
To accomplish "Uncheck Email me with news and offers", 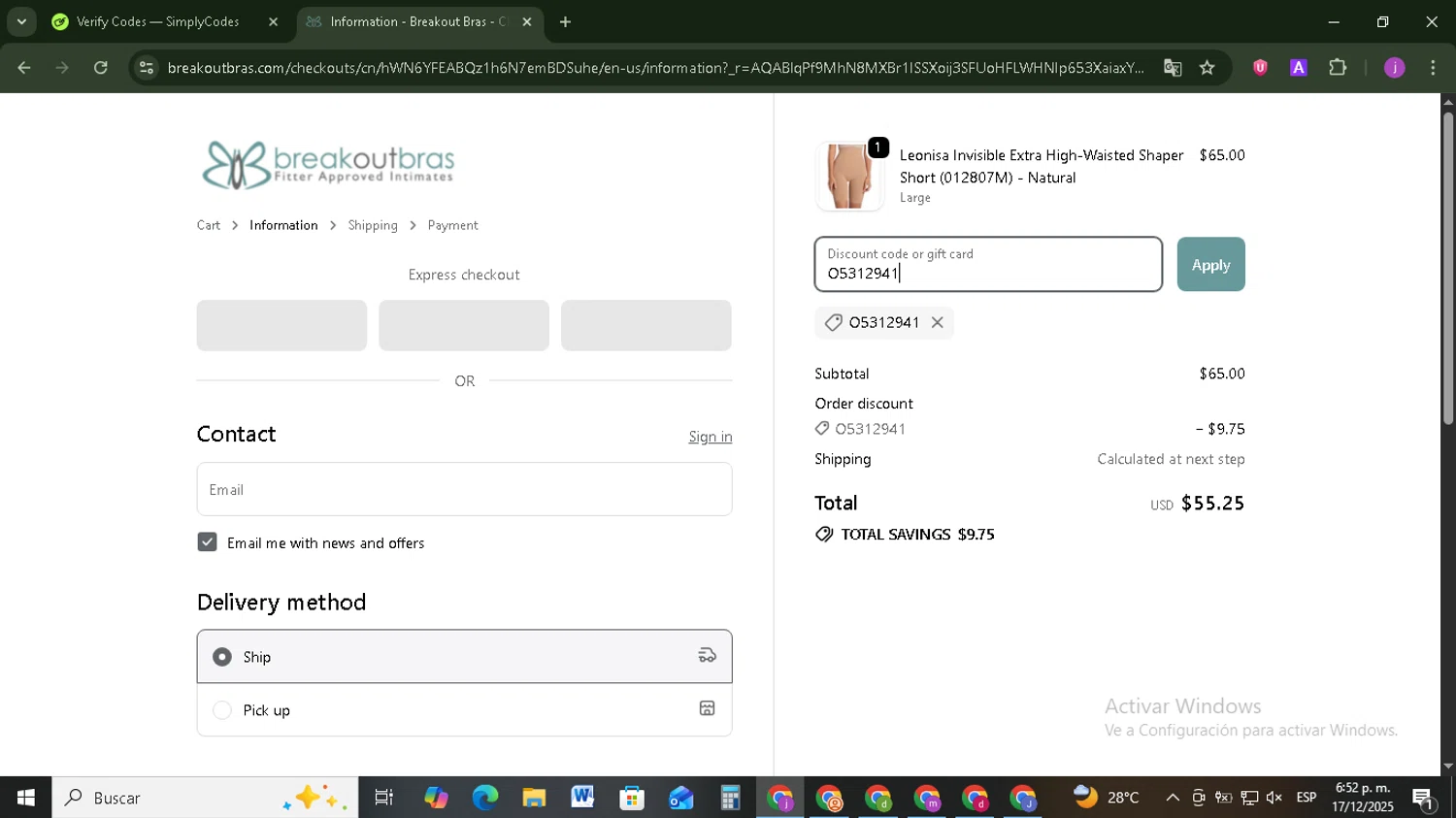I will point(207,542).
